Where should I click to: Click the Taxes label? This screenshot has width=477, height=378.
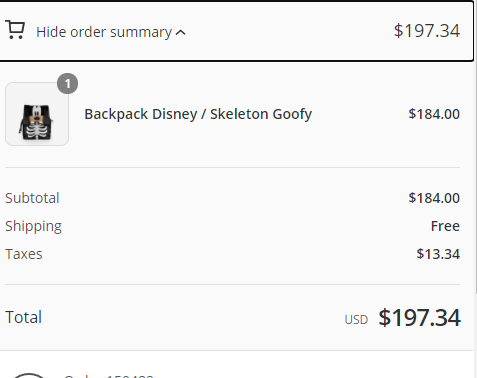pos(24,254)
